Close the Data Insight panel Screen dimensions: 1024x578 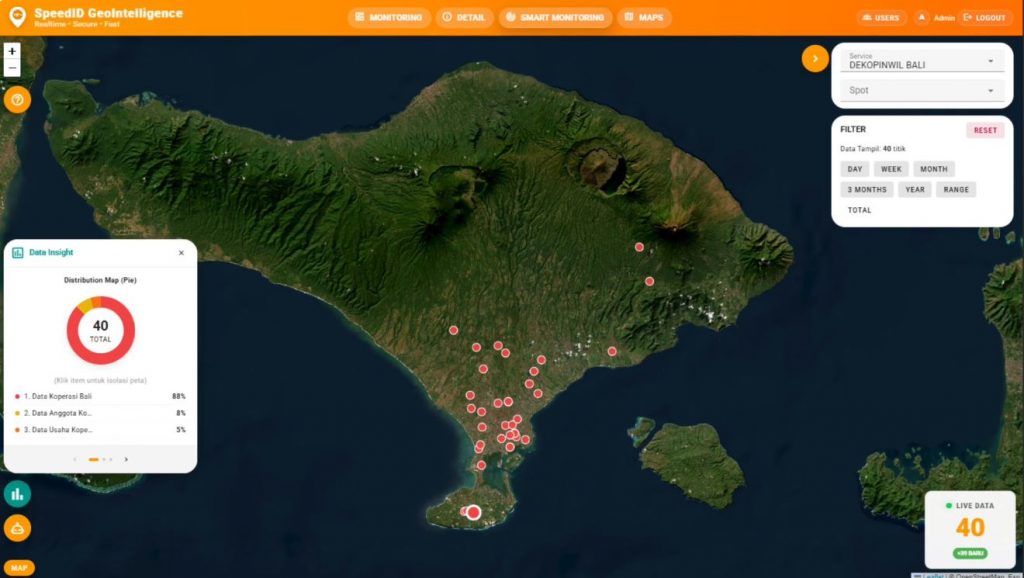click(181, 253)
